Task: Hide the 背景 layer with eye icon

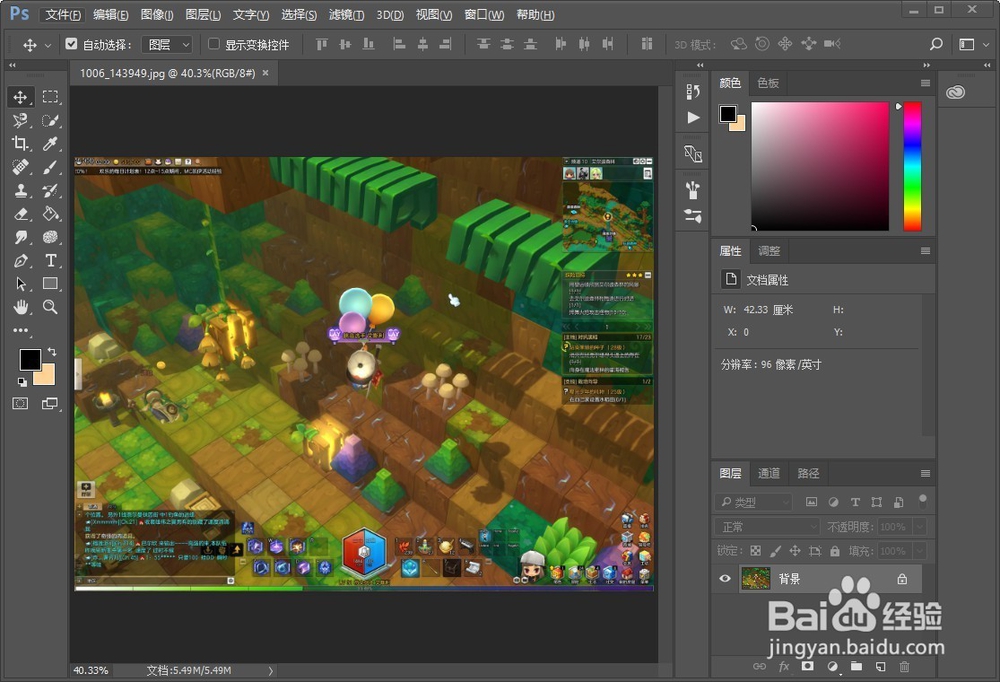Action: 725,579
